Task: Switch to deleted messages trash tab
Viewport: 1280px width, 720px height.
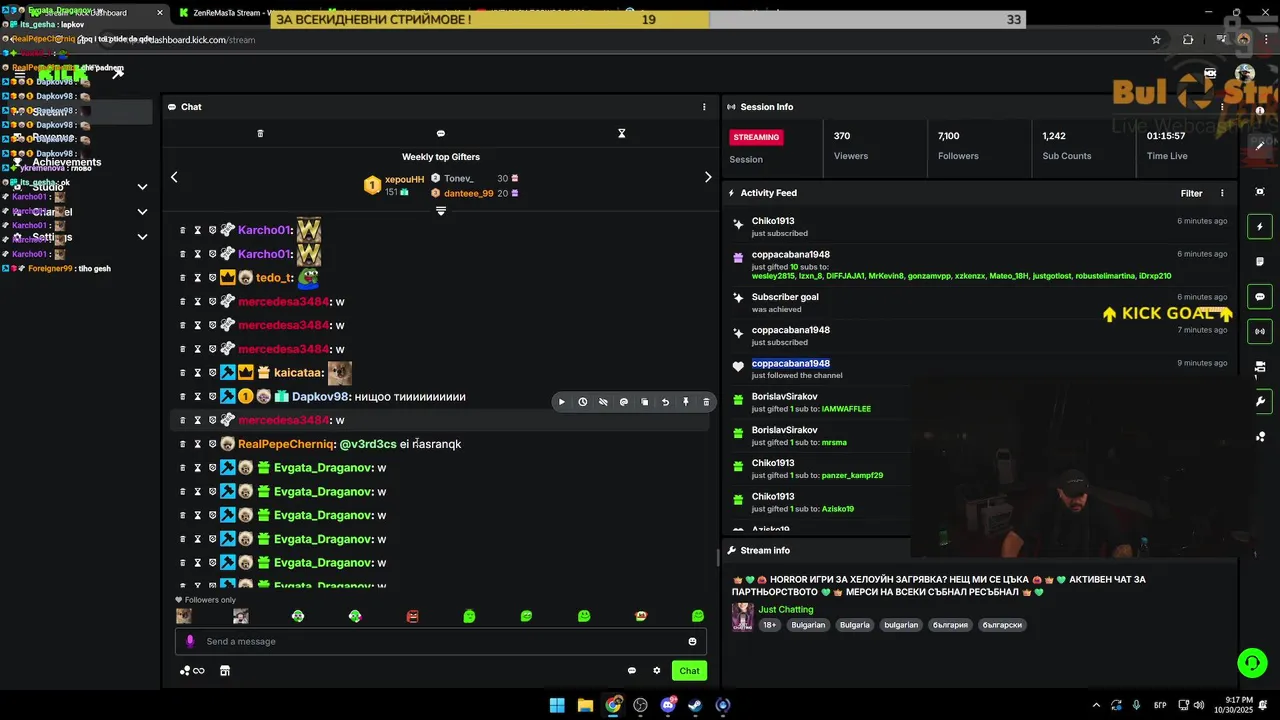Action: 260,133
